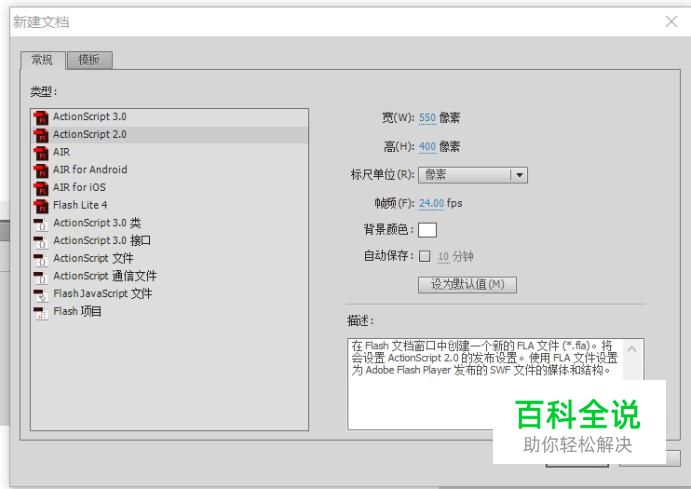Open the 标尺单位 dropdown
Viewport: 691px width, 489px height.
pos(473,175)
